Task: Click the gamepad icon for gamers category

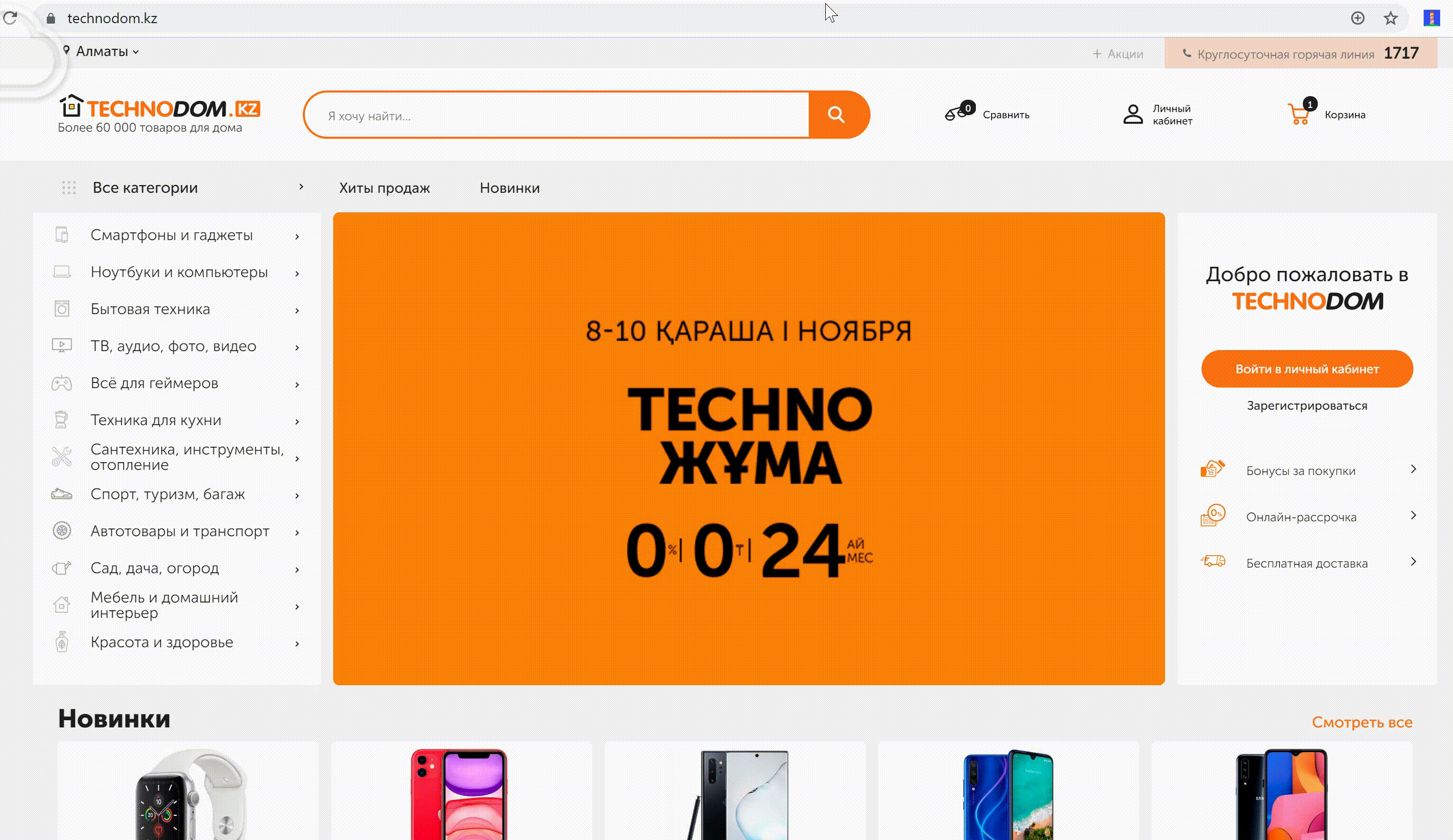Action: [62, 383]
